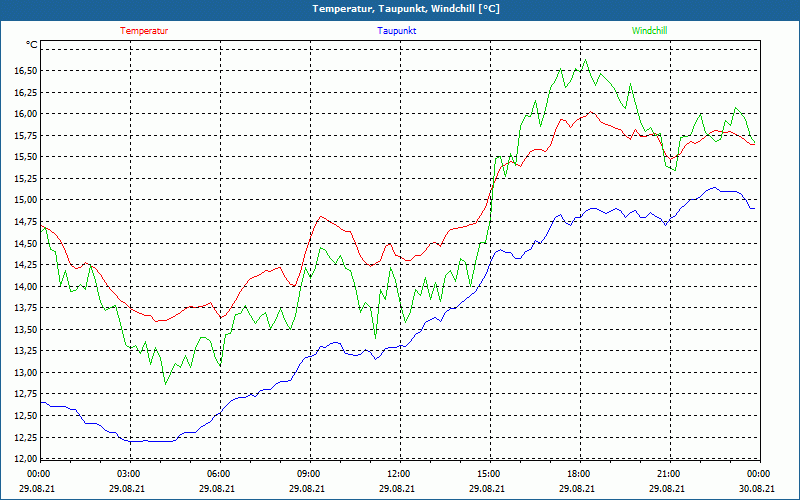Screen dimensions: 800x500
Task: Click the '16,50' y-axis value
Action: coord(26,71)
